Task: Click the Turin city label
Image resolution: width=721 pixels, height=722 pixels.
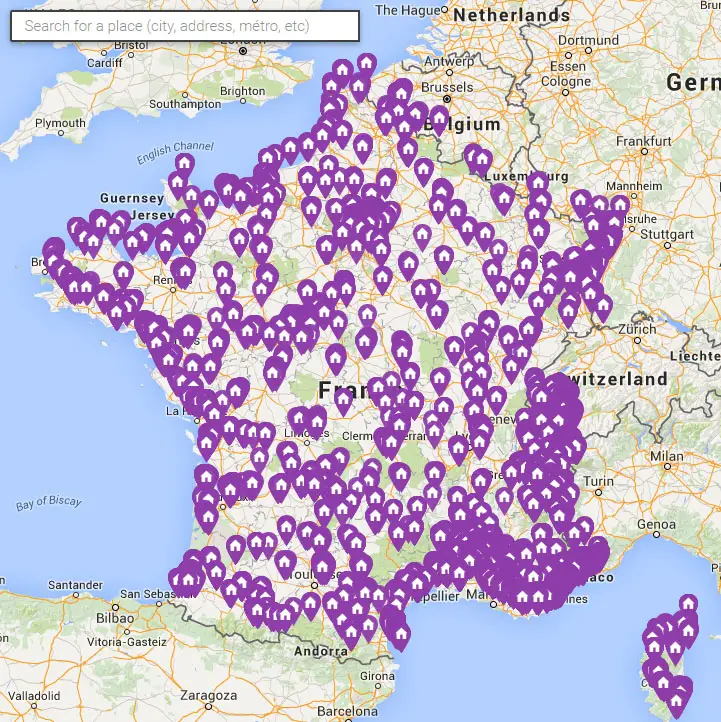Action: pos(598,482)
